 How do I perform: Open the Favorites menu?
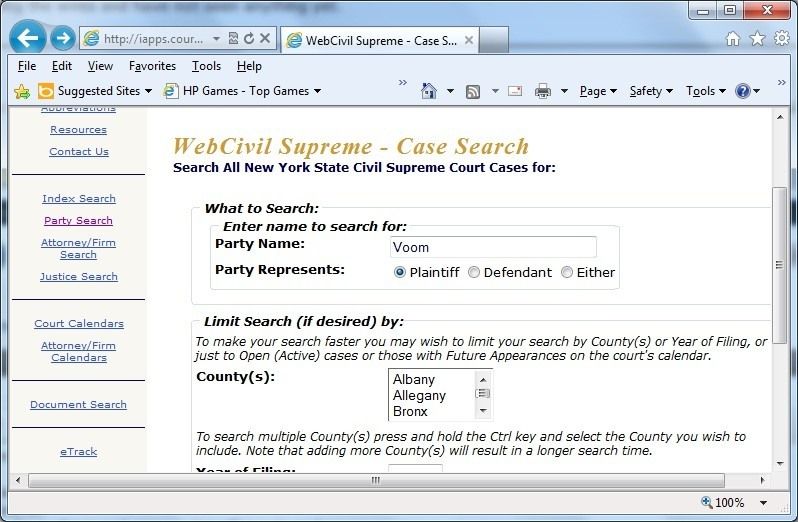pos(152,66)
